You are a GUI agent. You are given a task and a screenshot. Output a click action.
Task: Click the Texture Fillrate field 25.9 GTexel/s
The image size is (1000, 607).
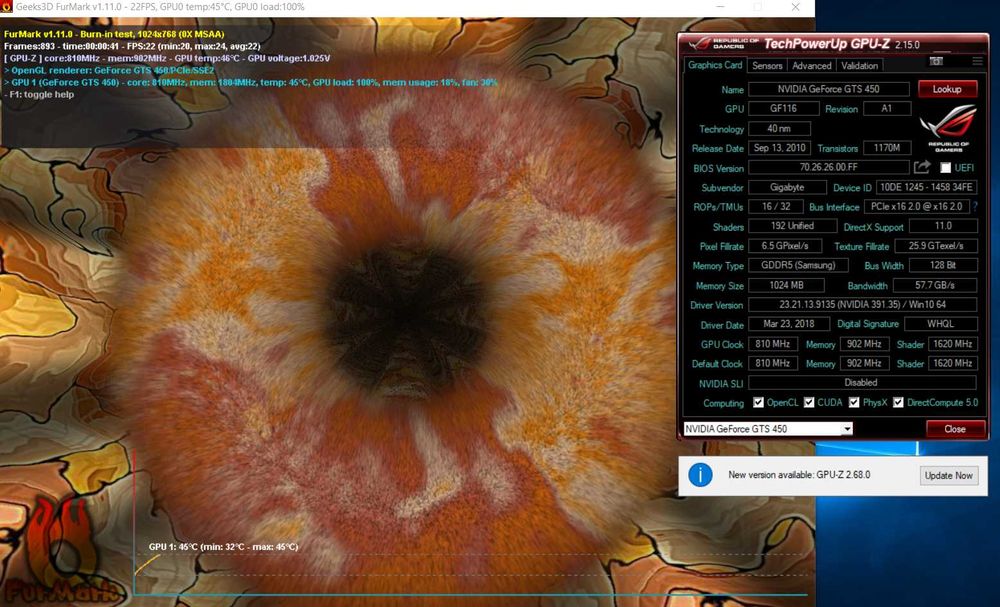[936, 246]
